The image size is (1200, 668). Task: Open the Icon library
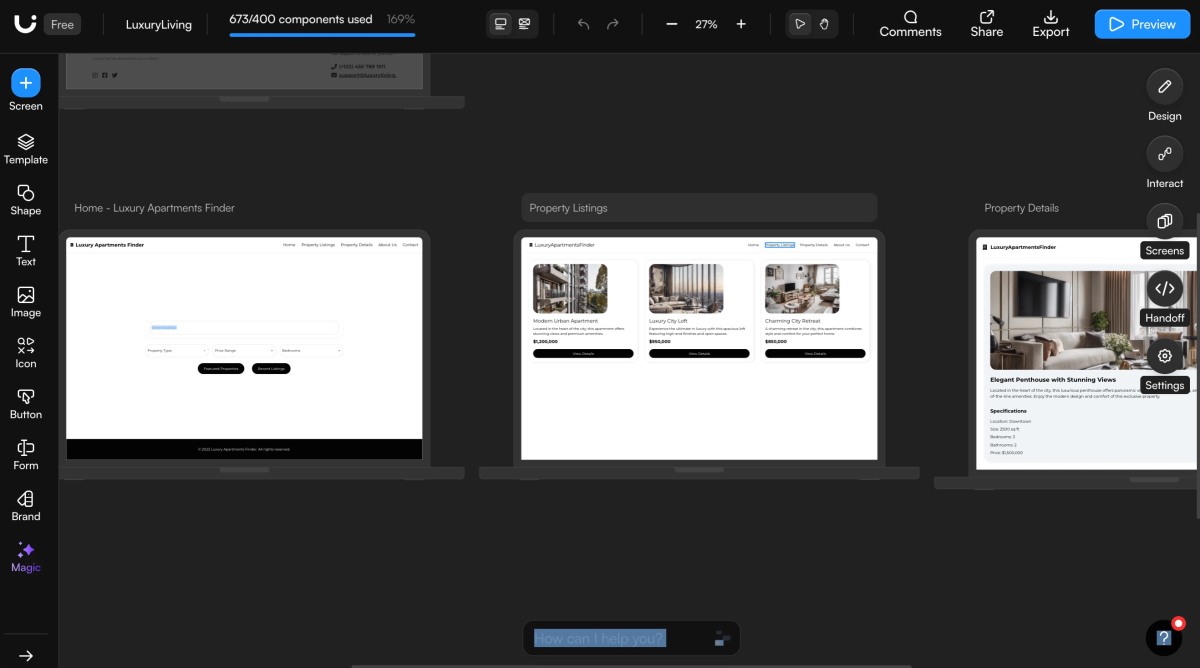coord(26,353)
